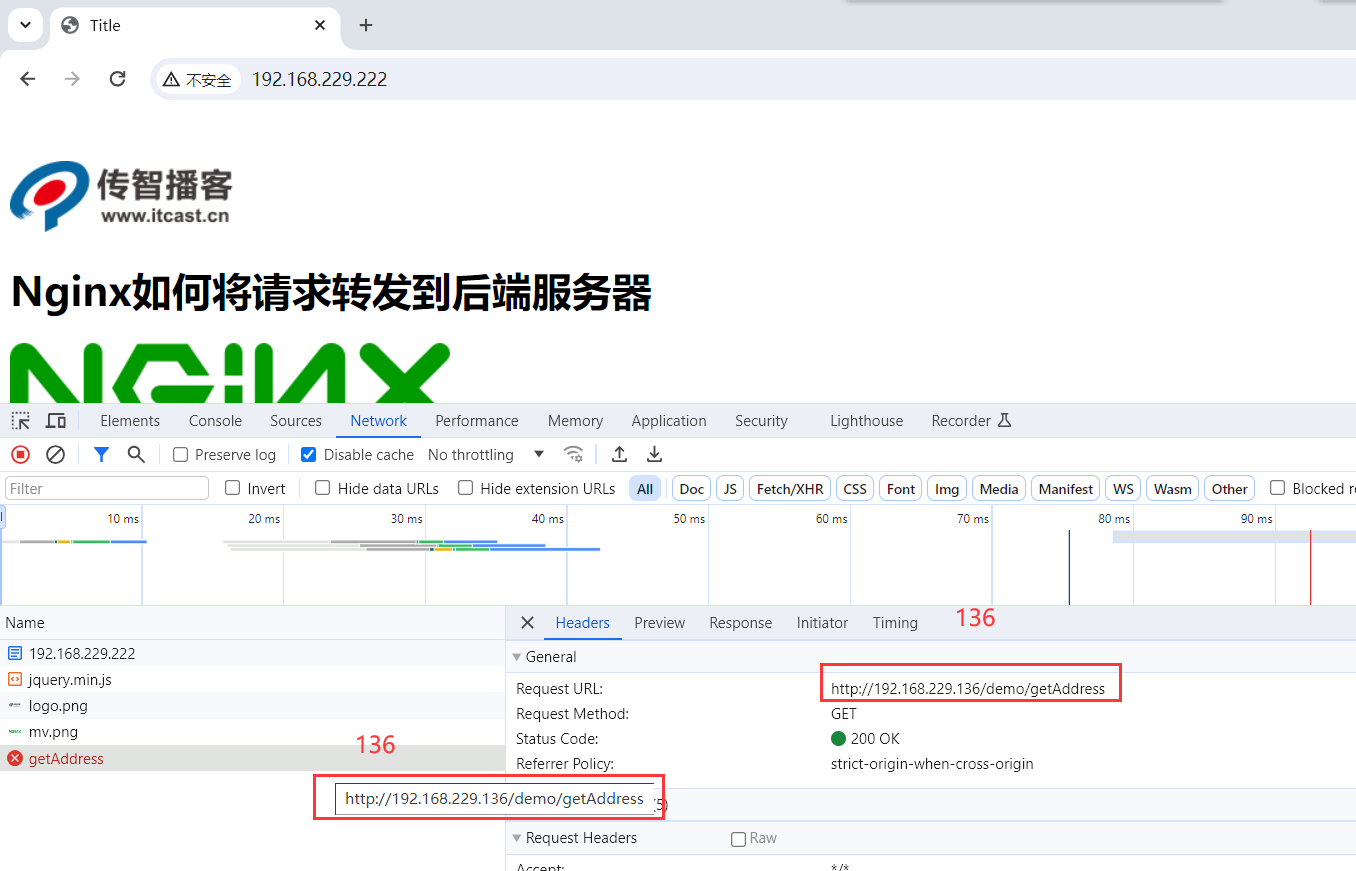Filter requests by Manifest
The image size is (1356, 871).
(x=1066, y=489)
